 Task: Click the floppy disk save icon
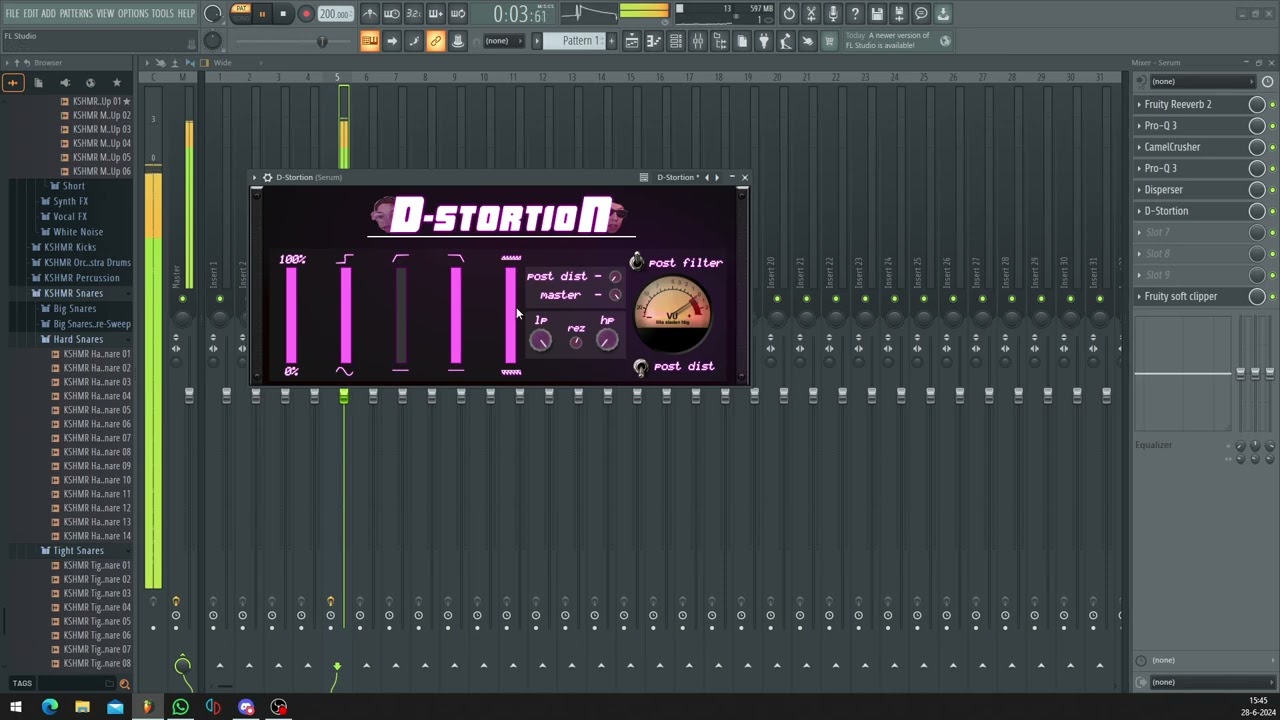tap(877, 14)
